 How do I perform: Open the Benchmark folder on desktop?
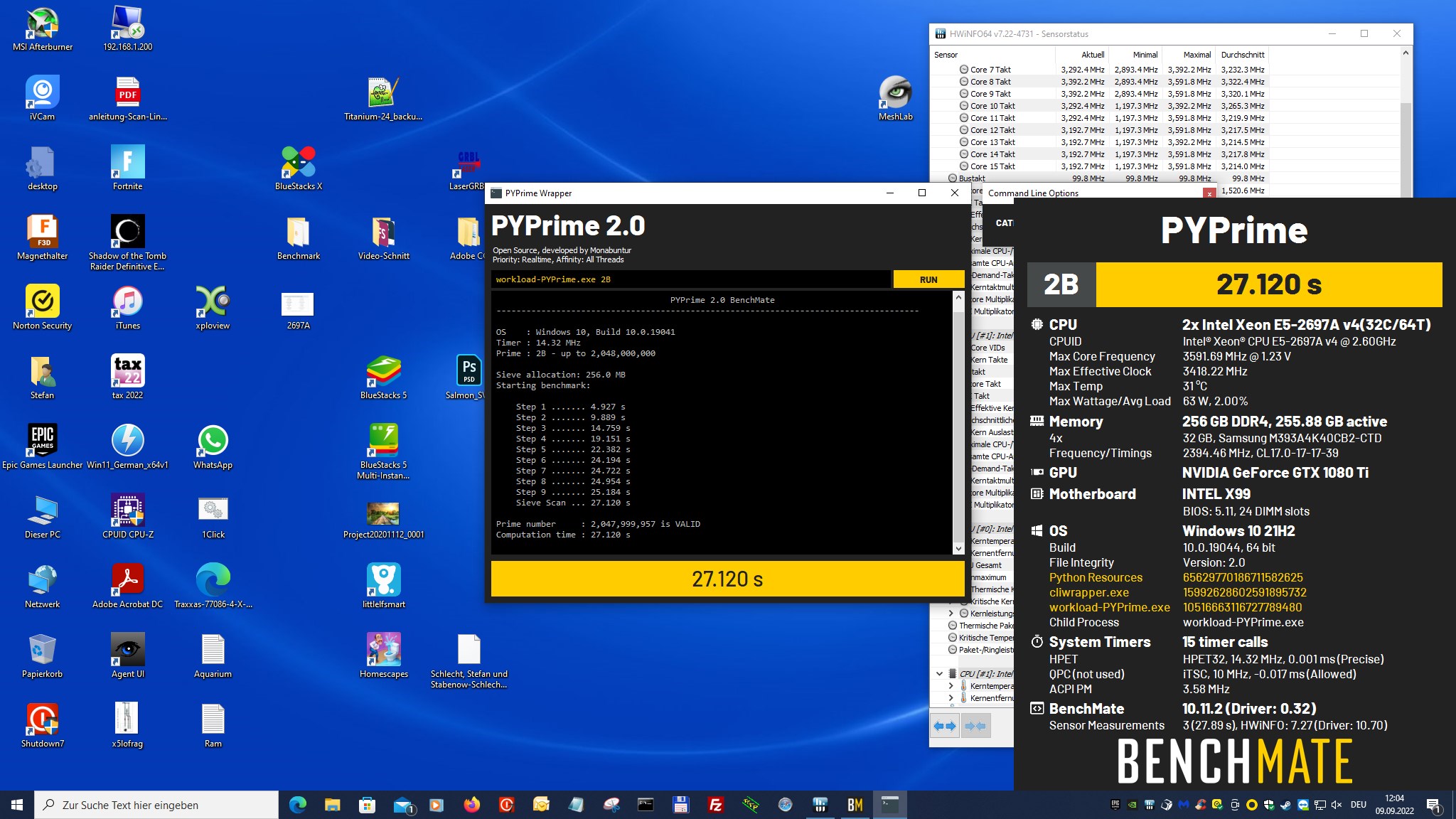299,237
